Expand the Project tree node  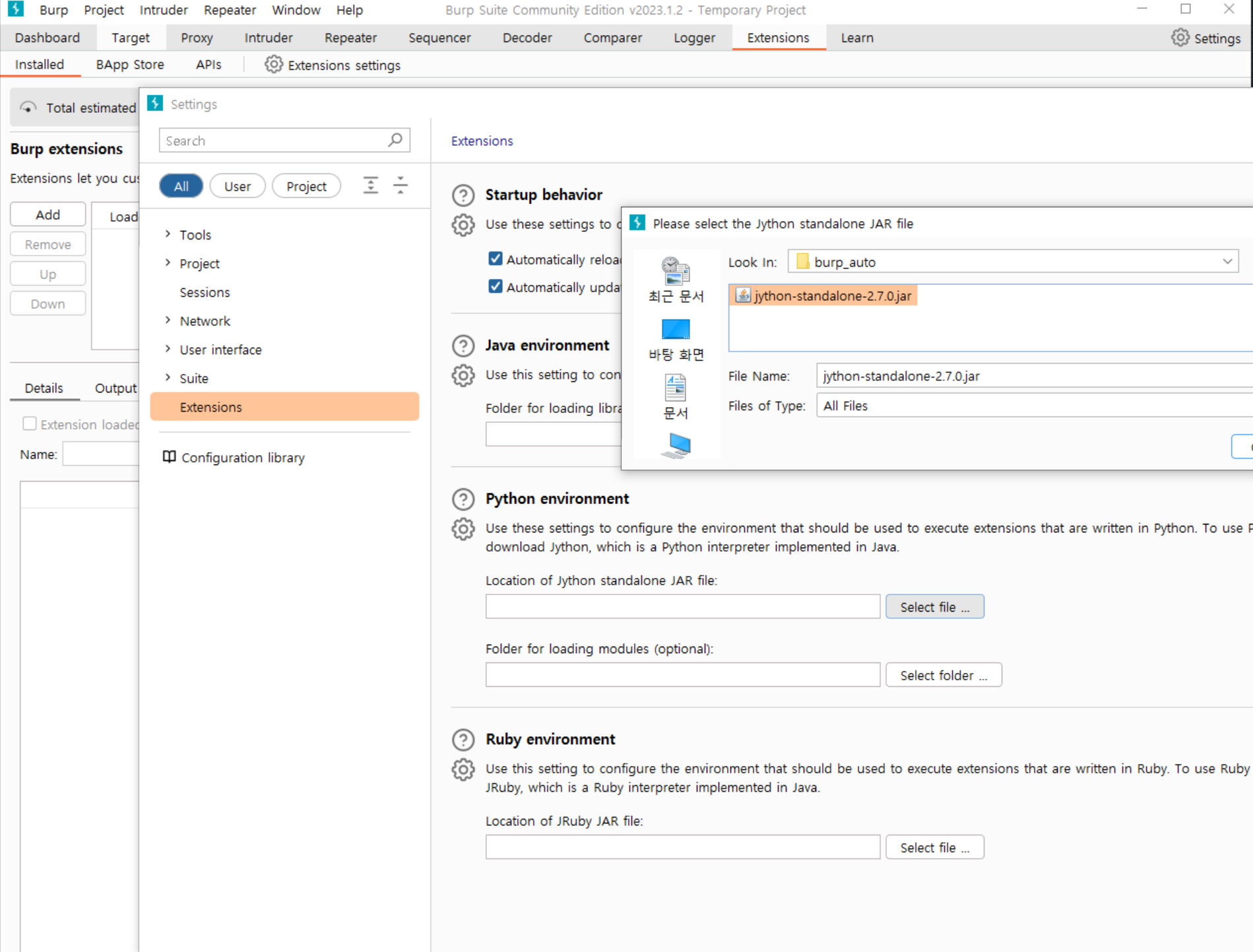click(168, 263)
